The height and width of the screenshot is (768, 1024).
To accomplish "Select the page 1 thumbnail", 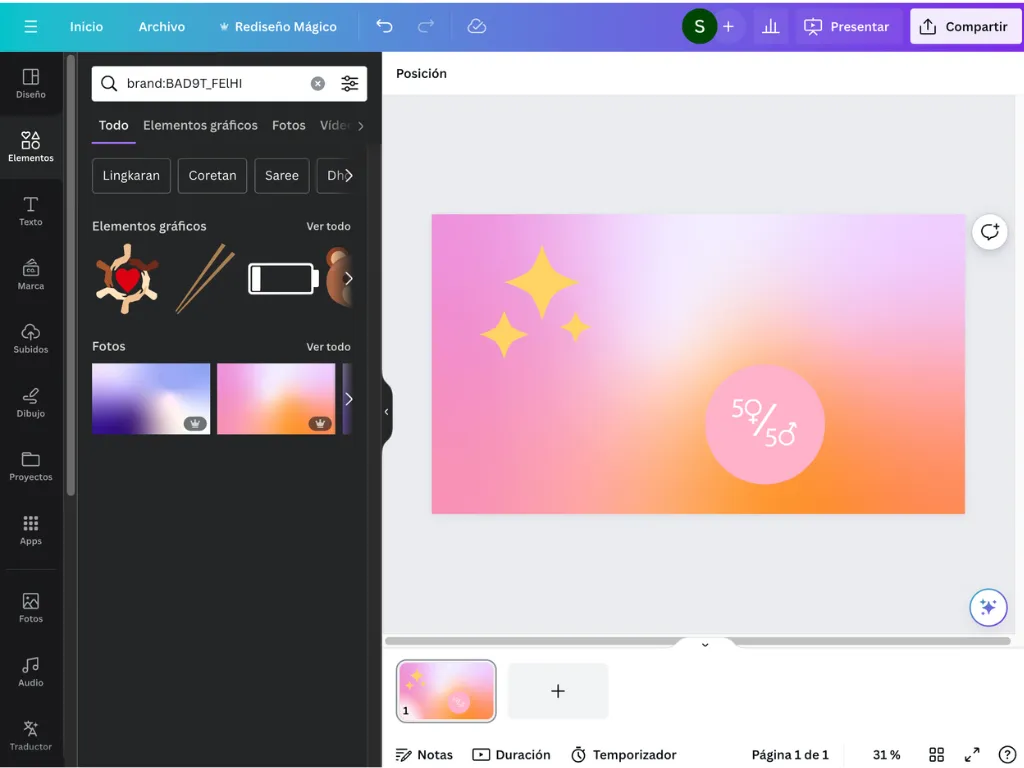I will pyautogui.click(x=446, y=691).
